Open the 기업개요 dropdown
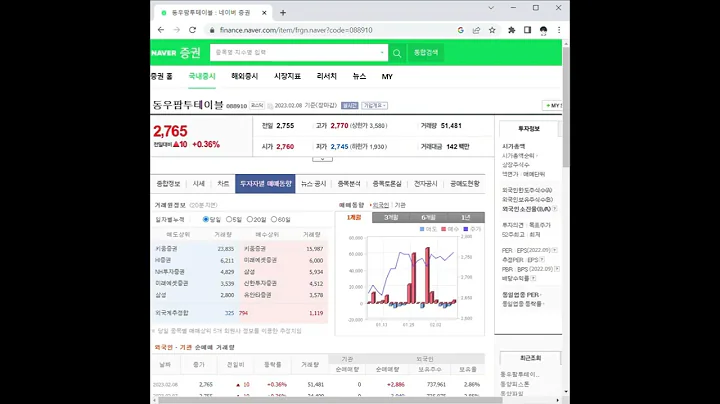 pos(375,106)
